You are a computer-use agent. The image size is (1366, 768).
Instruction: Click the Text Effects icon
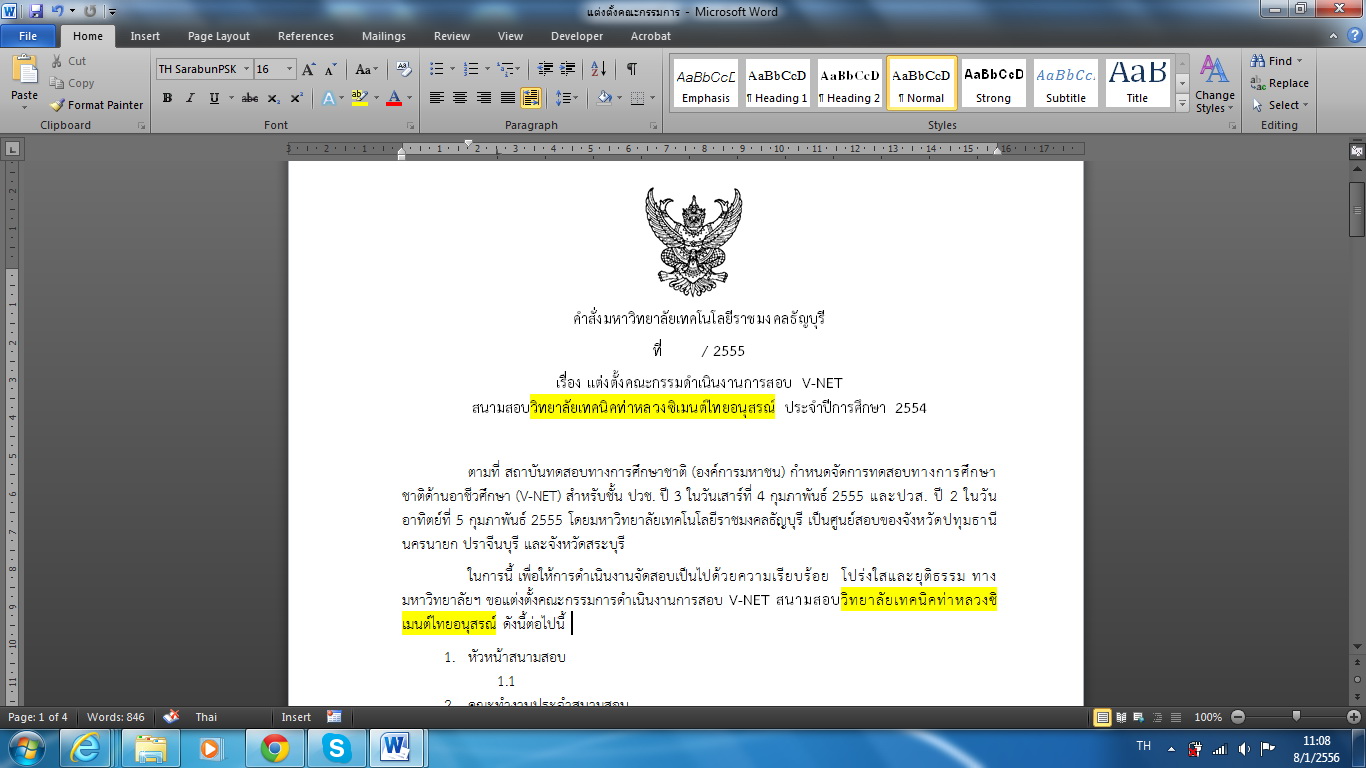pyautogui.click(x=329, y=98)
